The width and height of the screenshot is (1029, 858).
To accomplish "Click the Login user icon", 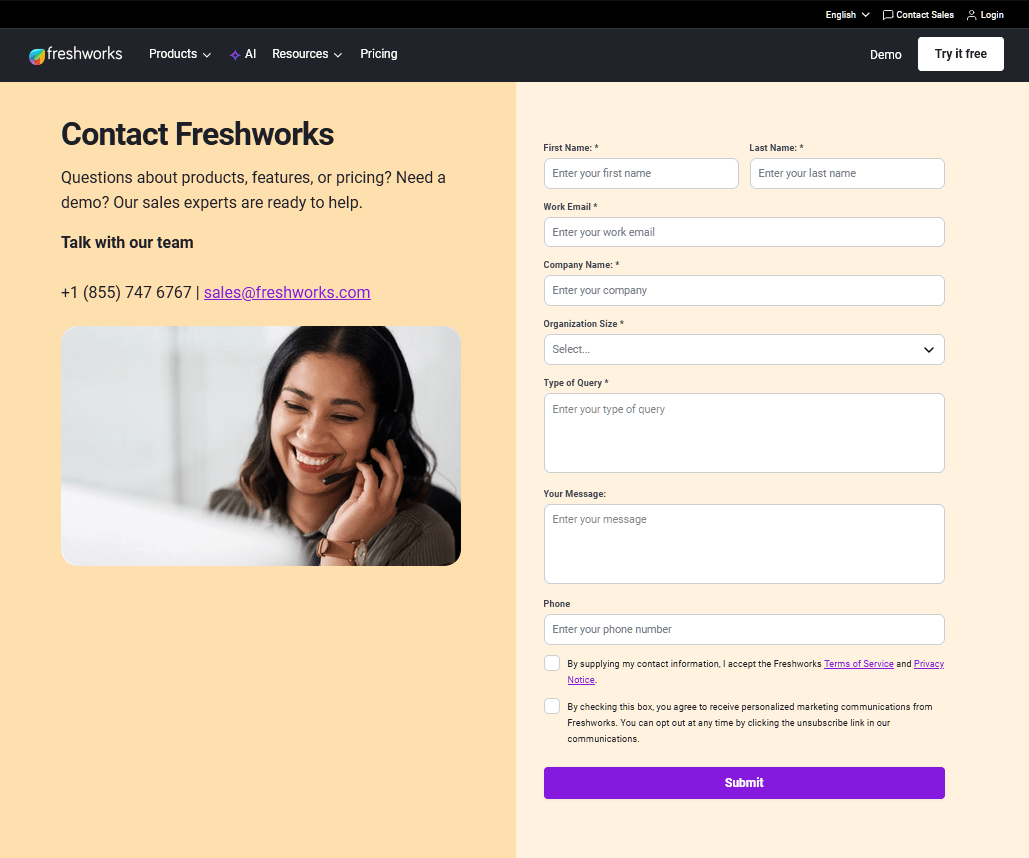I will (971, 15).
